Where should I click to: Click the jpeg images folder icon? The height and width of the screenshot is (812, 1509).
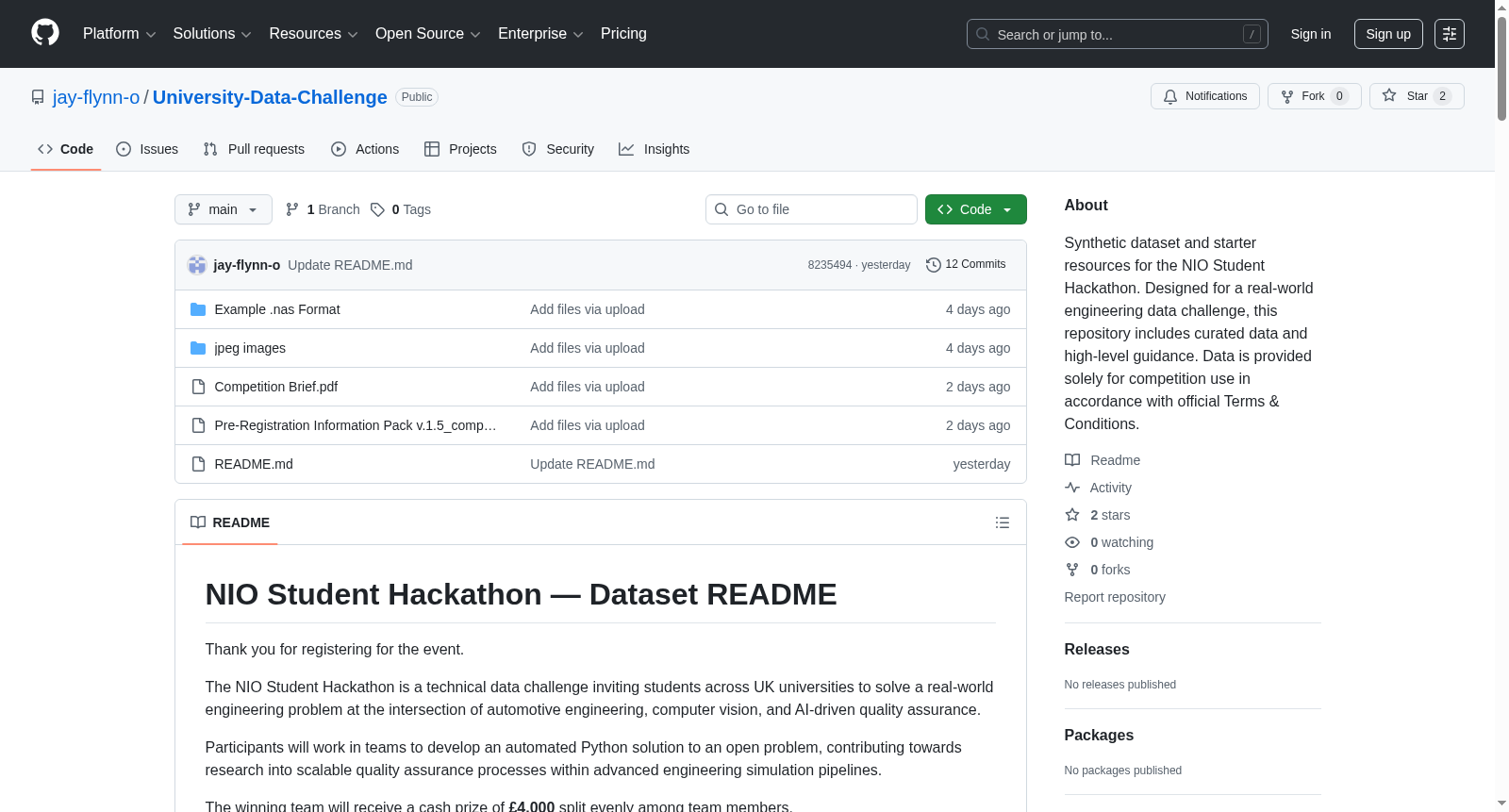[x=198, y=348]
